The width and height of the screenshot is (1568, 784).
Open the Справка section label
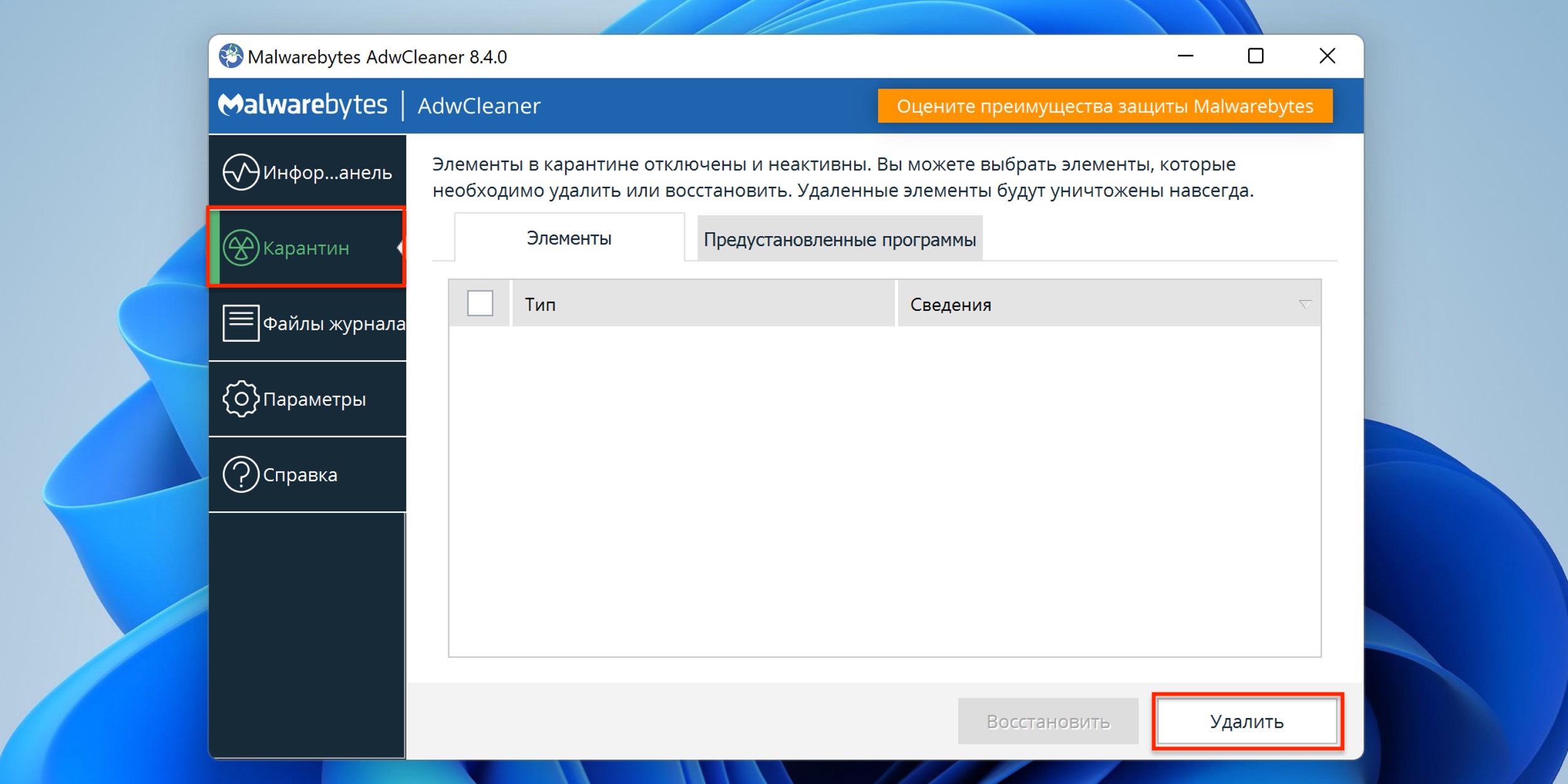click(x=300, y=475)
